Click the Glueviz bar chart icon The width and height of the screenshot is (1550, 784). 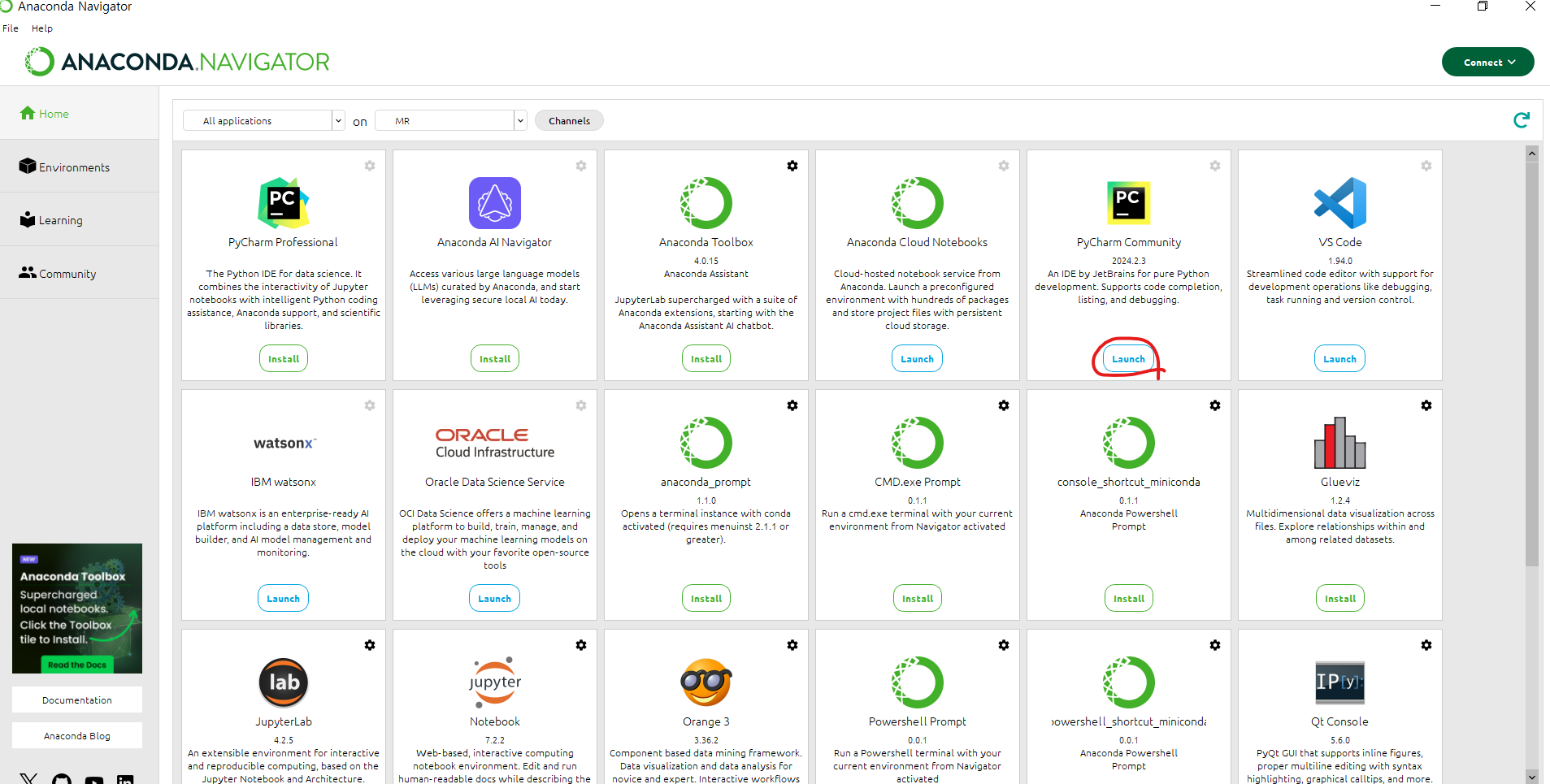coord(1339,443)
